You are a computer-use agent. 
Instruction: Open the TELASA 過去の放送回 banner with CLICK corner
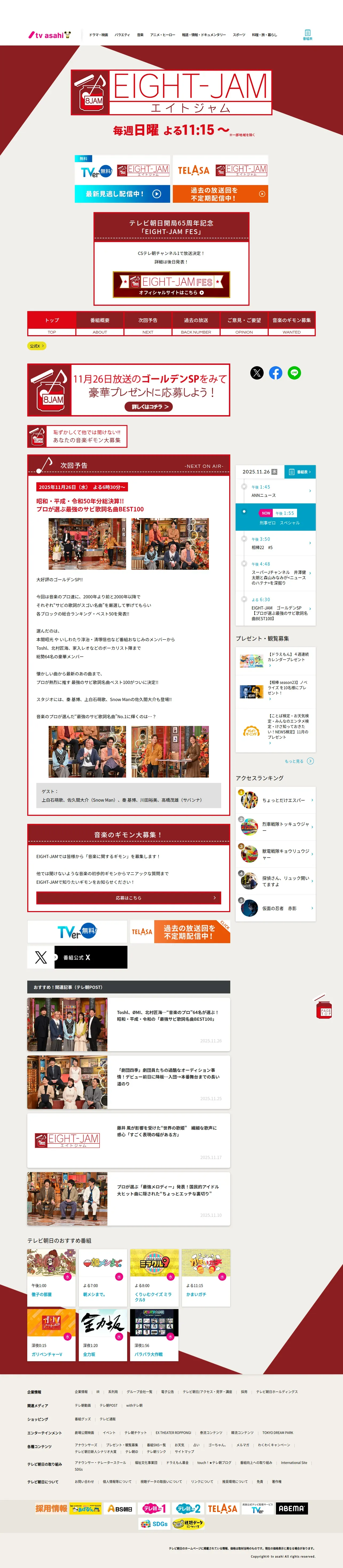pyautogui.click(x=181, y=931)
